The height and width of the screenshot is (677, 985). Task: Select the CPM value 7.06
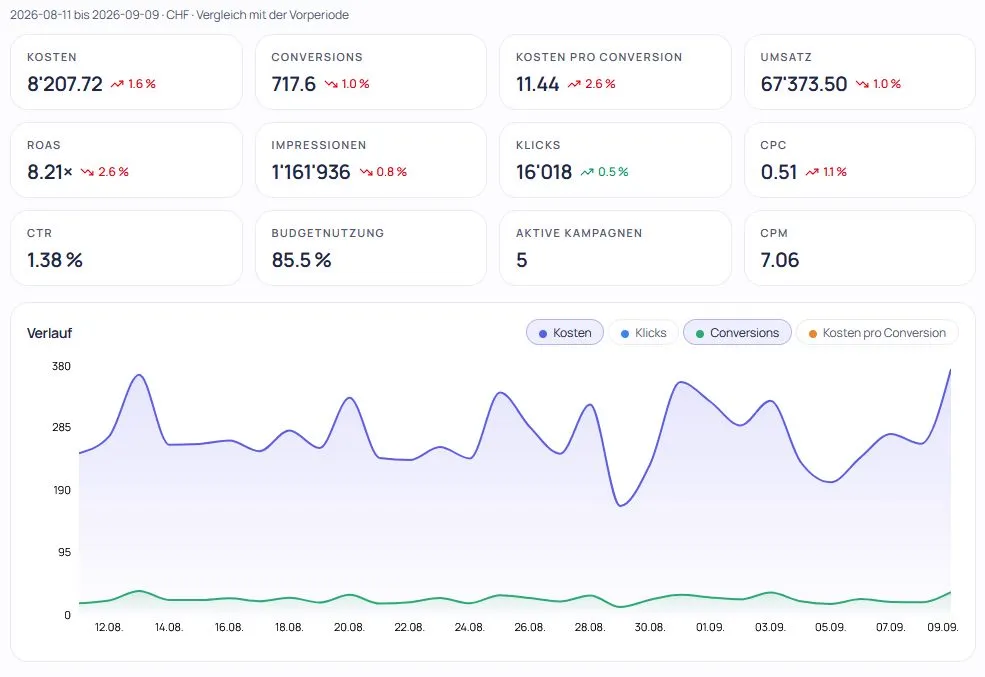click(780, 259)
